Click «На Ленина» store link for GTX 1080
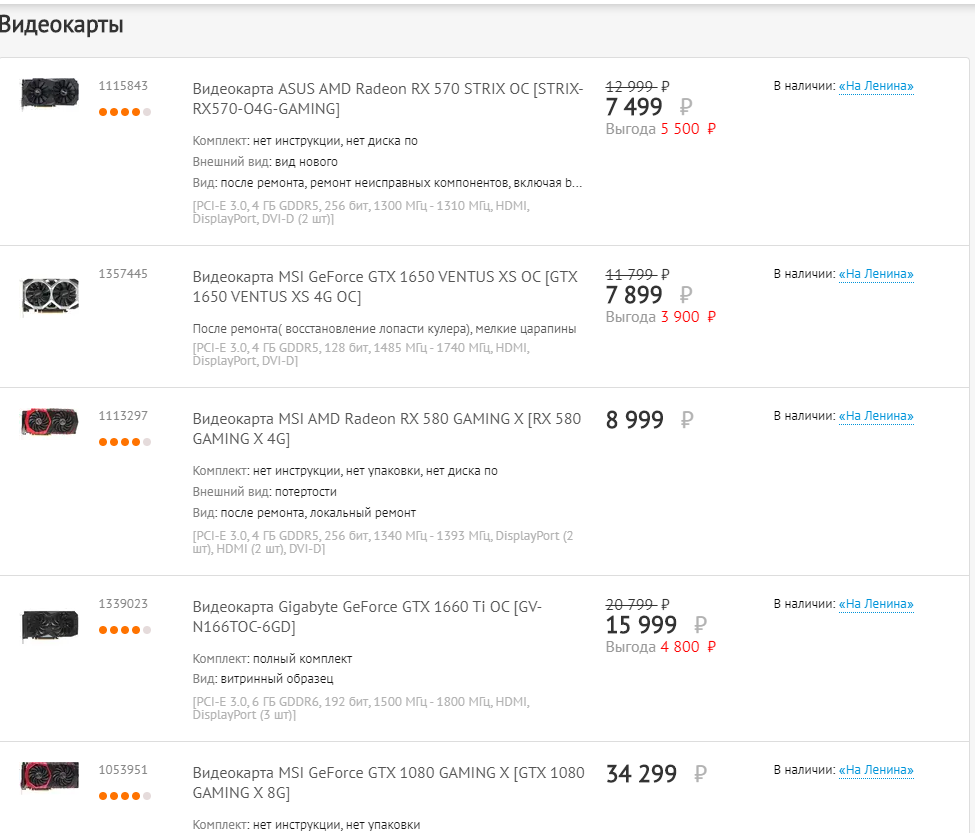The width and height of the screenshot is (975, 833). (x=876, y=770)
